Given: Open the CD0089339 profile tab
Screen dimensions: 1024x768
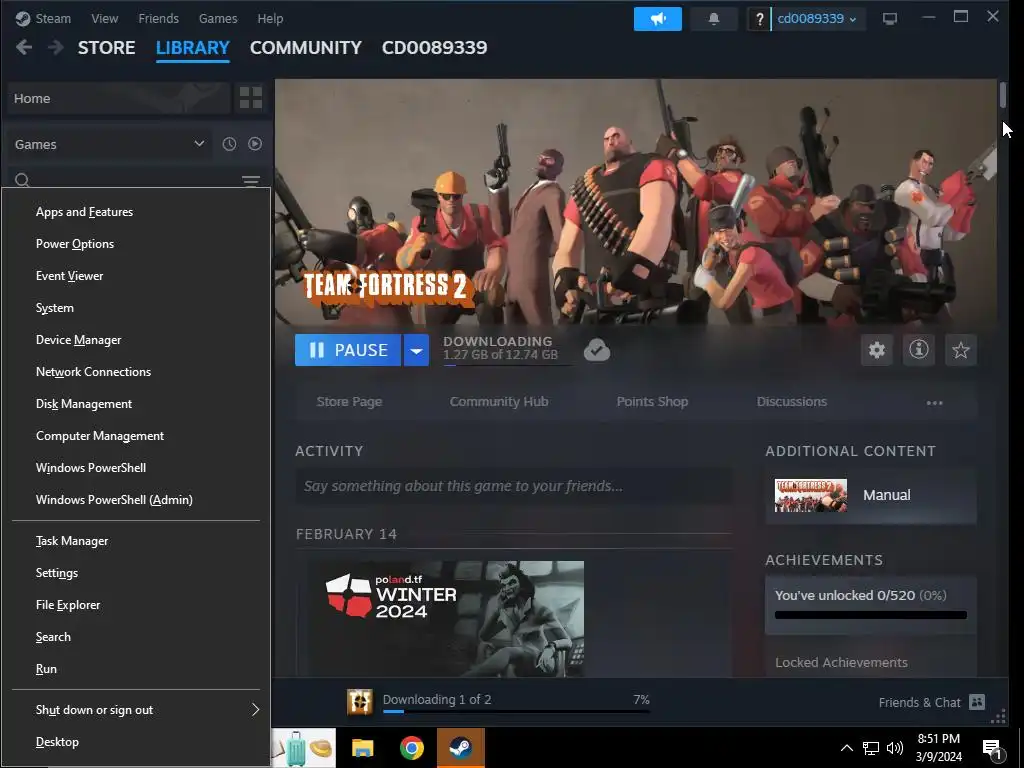Looking at the screenshot, I should click(x=434, y=48).
